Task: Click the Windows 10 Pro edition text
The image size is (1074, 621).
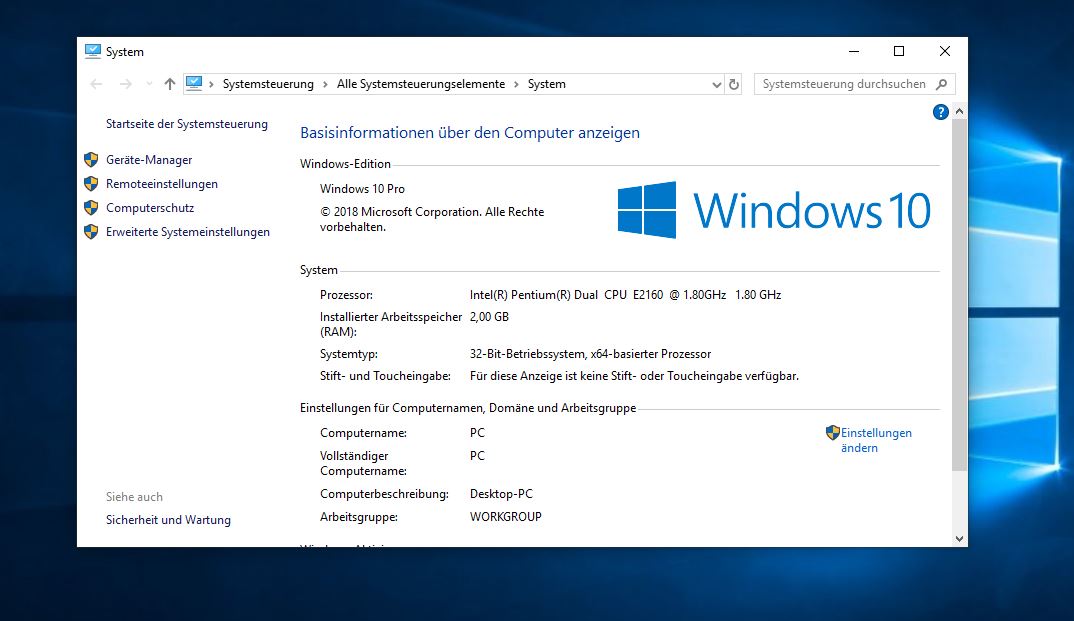Action: click(x=362, y=189)
